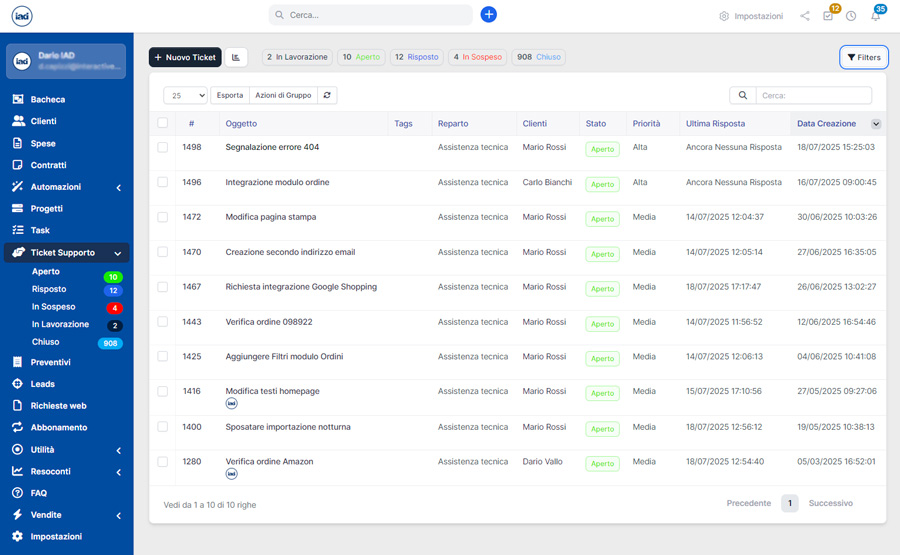The width and height of the screenshot is (900, 555).
Task: Click the Nuovo Ticket button
Action: [x=185, y=57]
